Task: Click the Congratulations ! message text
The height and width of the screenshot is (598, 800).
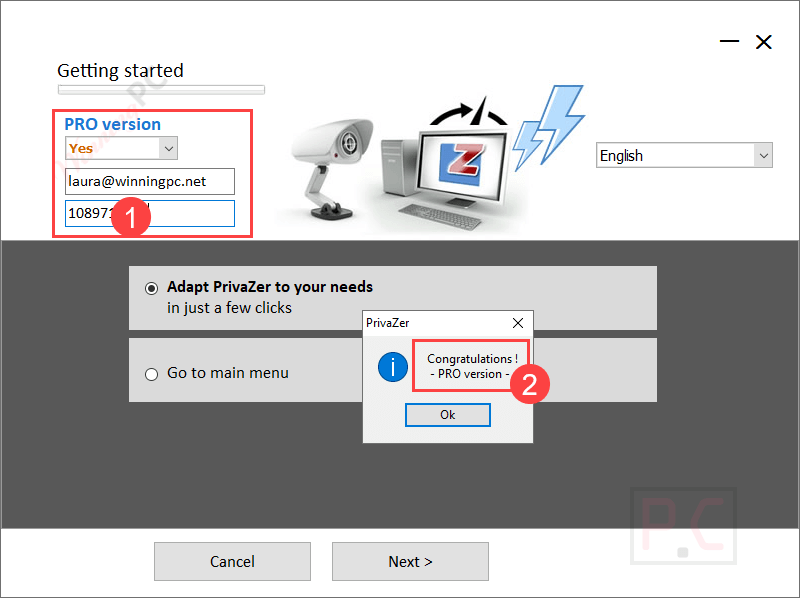Action: tap(472, 359)
